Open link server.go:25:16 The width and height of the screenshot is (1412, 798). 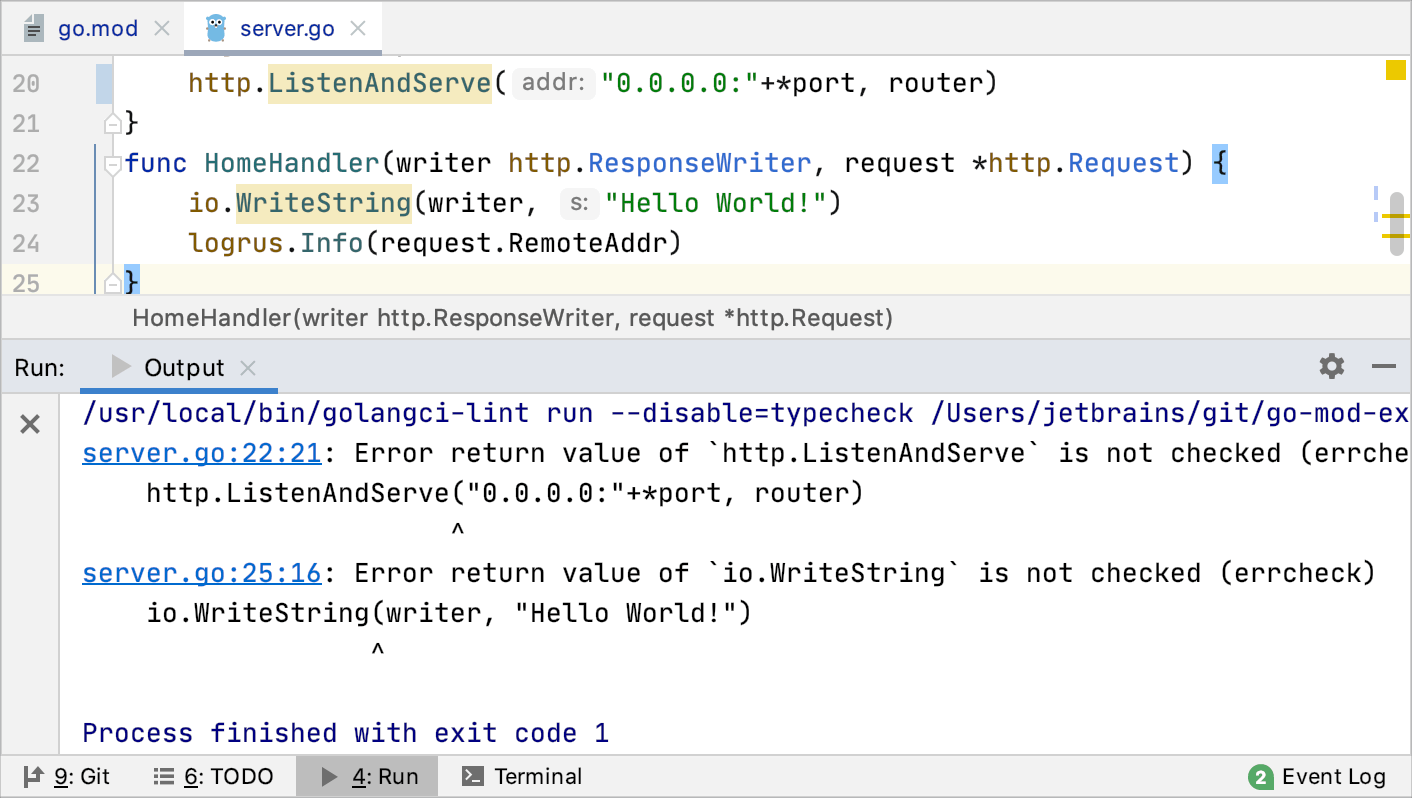point(202,574)
